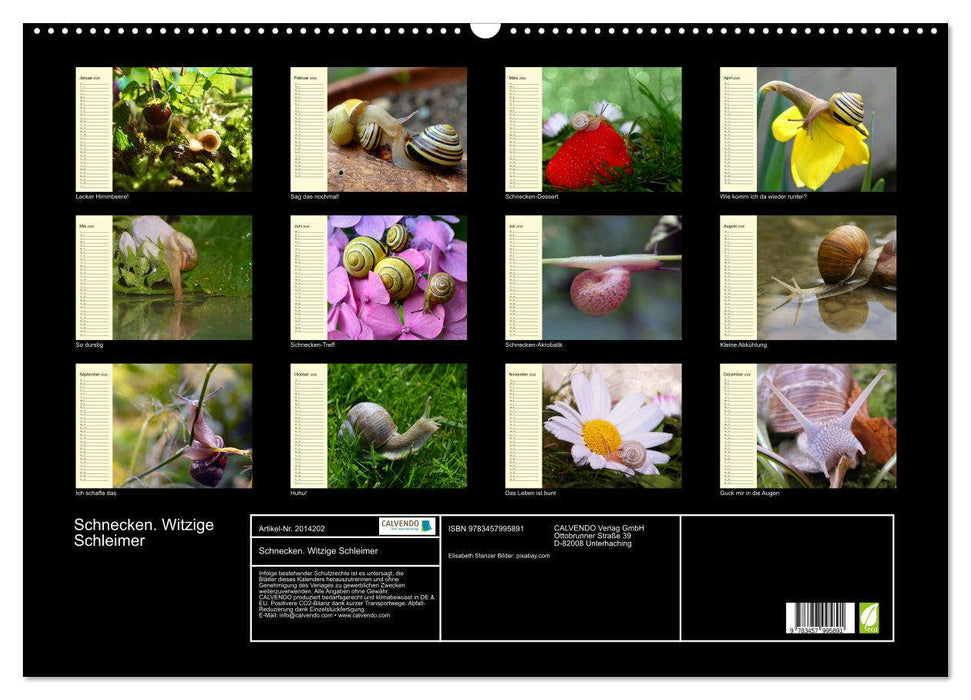Viewport: 971px width, 700px height.
Task: Select the 'Schnecken-Treff' pink hydrangea photo
Action: click(397, 278)
